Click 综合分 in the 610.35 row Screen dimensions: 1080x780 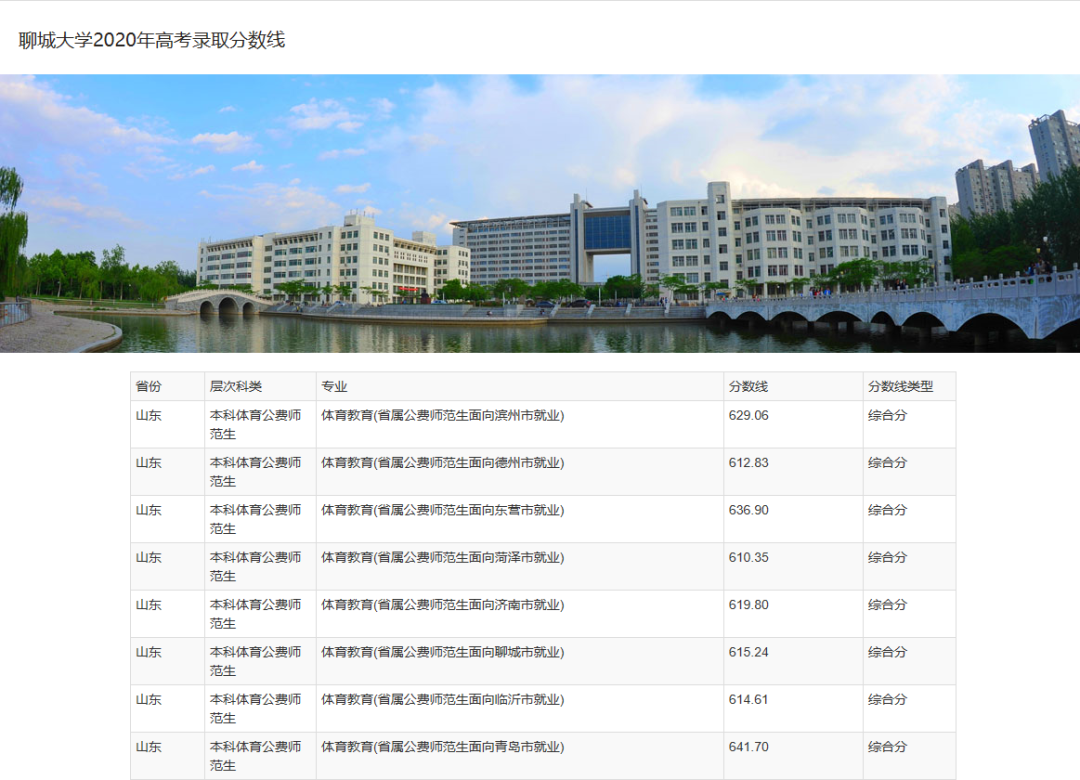point(887,557)
